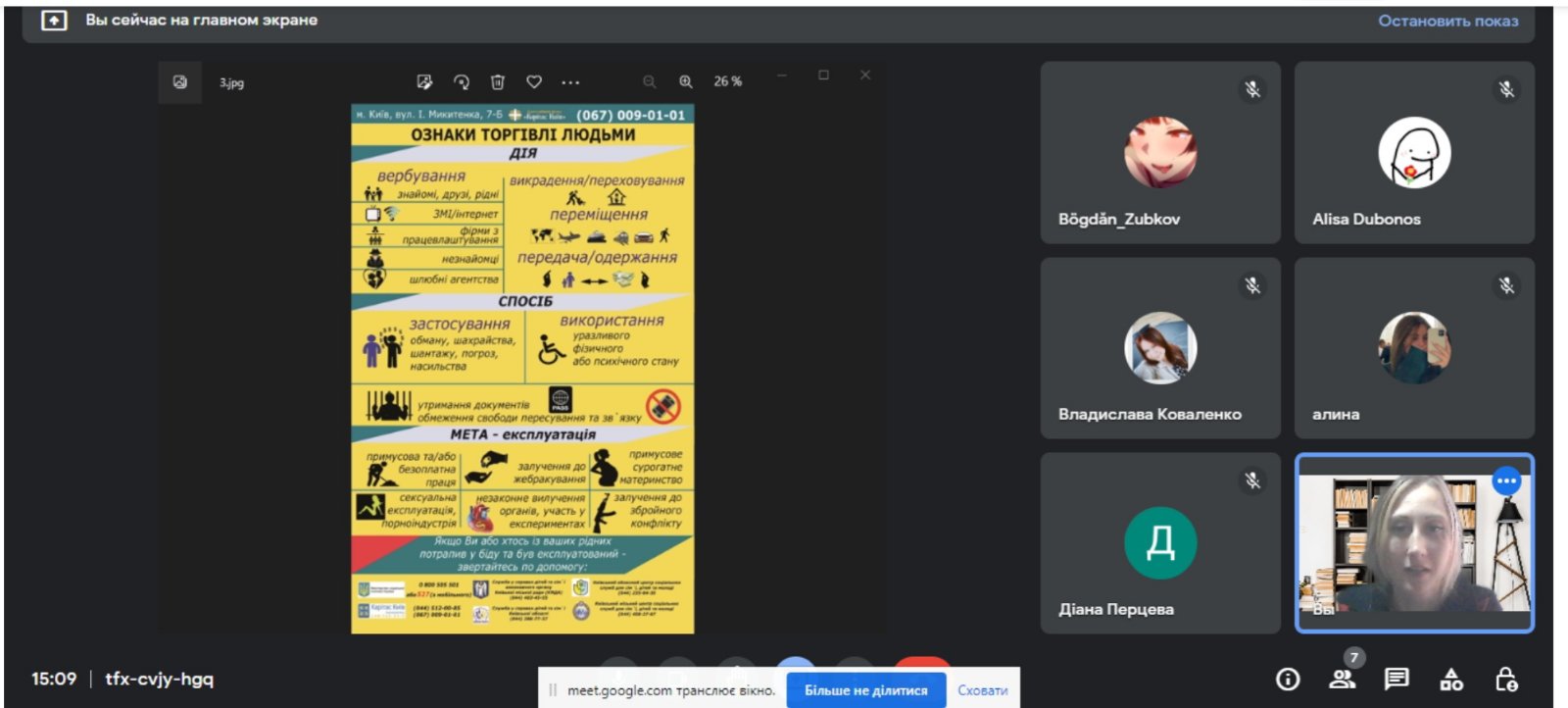This screenshot has width=1568, height=708.
Task: Click the muted mic icon on Alisa Dubonos tile
Action: (1506, 90)
